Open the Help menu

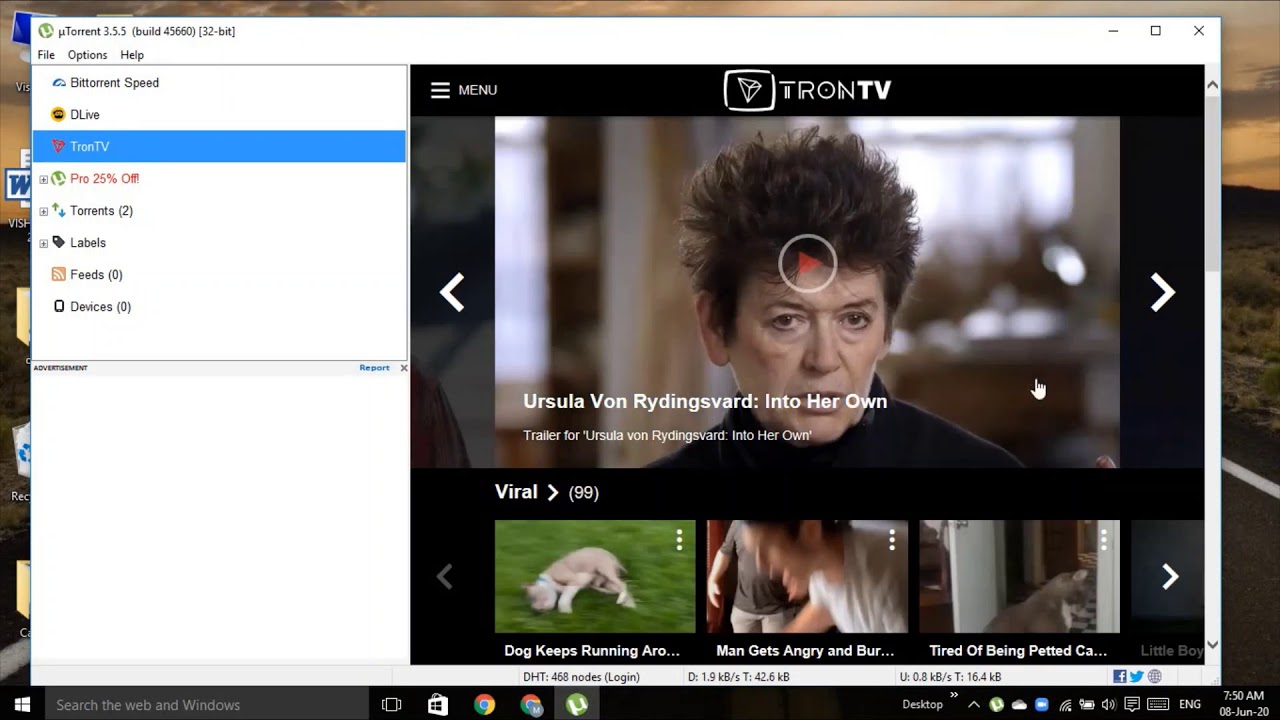pyautogui.click(x=132, y=55)
